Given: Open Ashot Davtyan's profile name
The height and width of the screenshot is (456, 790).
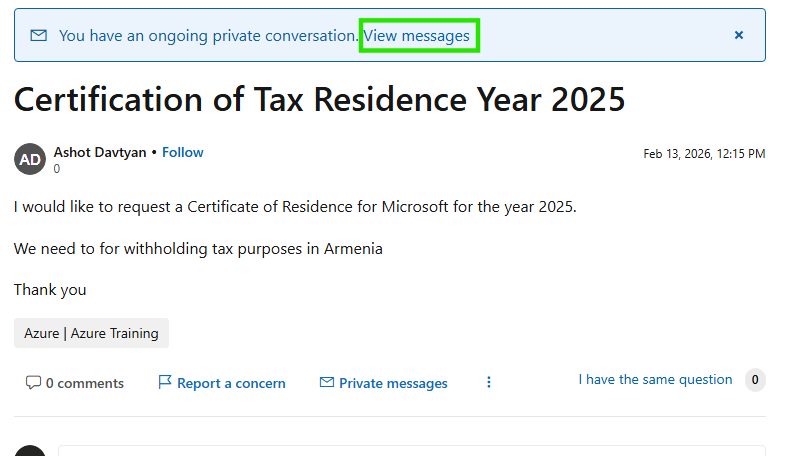Looking at the screenshot, I should click(x=100, y=152).
